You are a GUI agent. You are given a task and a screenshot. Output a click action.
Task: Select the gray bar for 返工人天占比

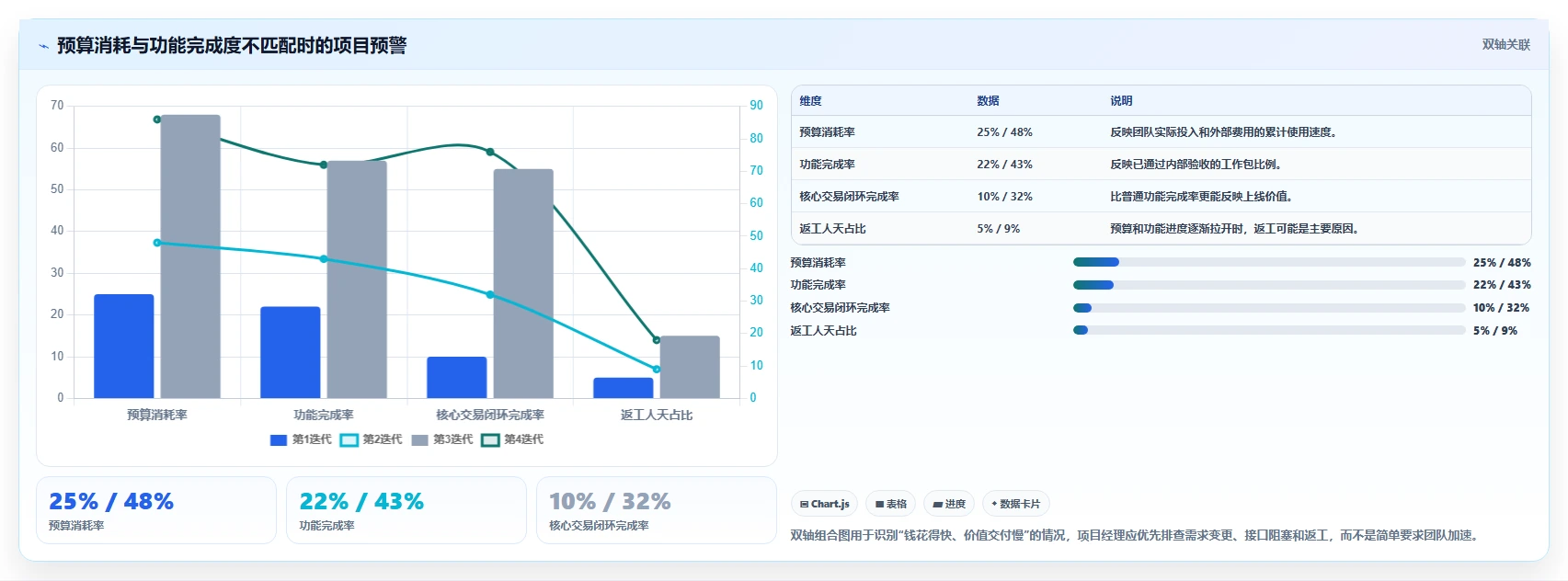pos(690,368)
